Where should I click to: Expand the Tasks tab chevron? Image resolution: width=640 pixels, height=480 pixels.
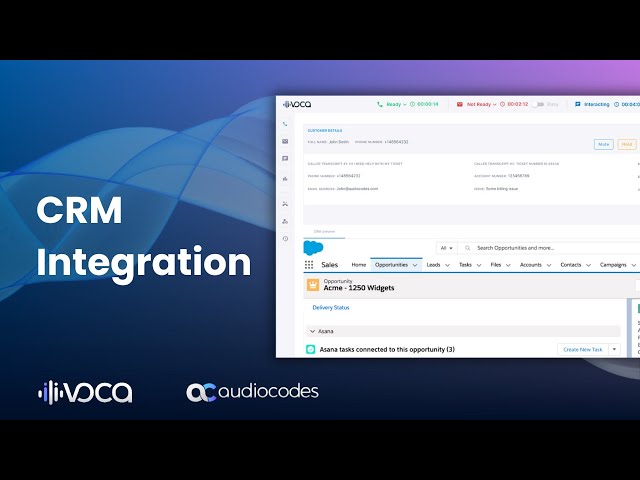[x=479, y=265]
